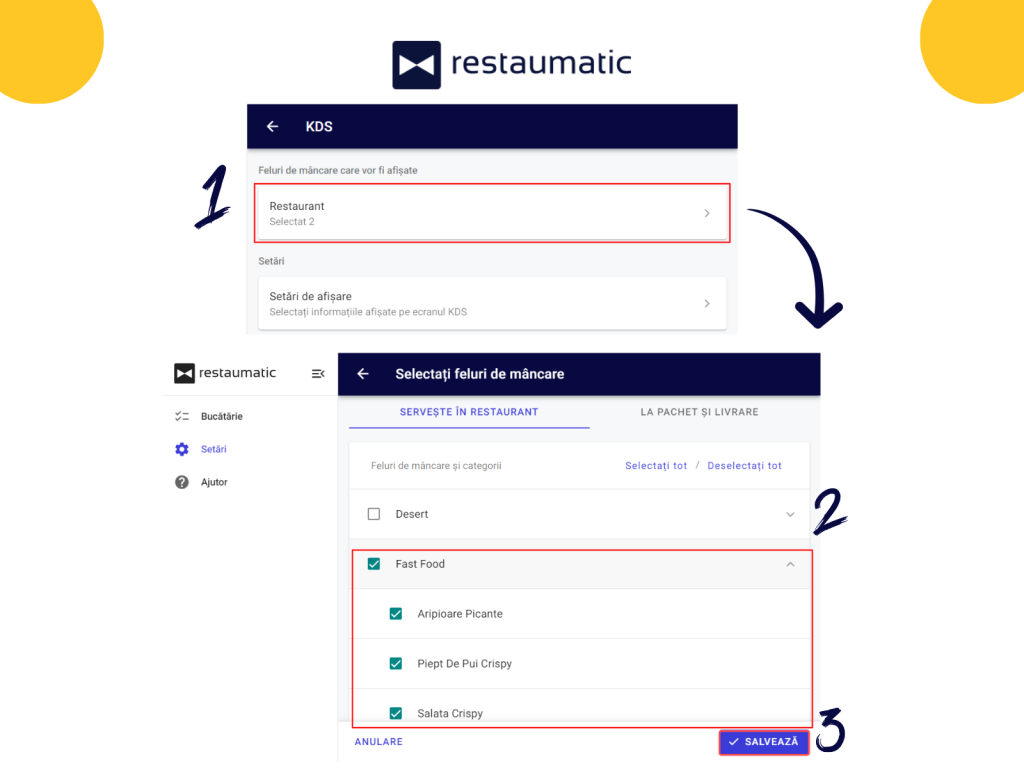Collapse the Fast Food category
The width and height of the screenshot is (1024, 768).
click(x=790, y=564)
